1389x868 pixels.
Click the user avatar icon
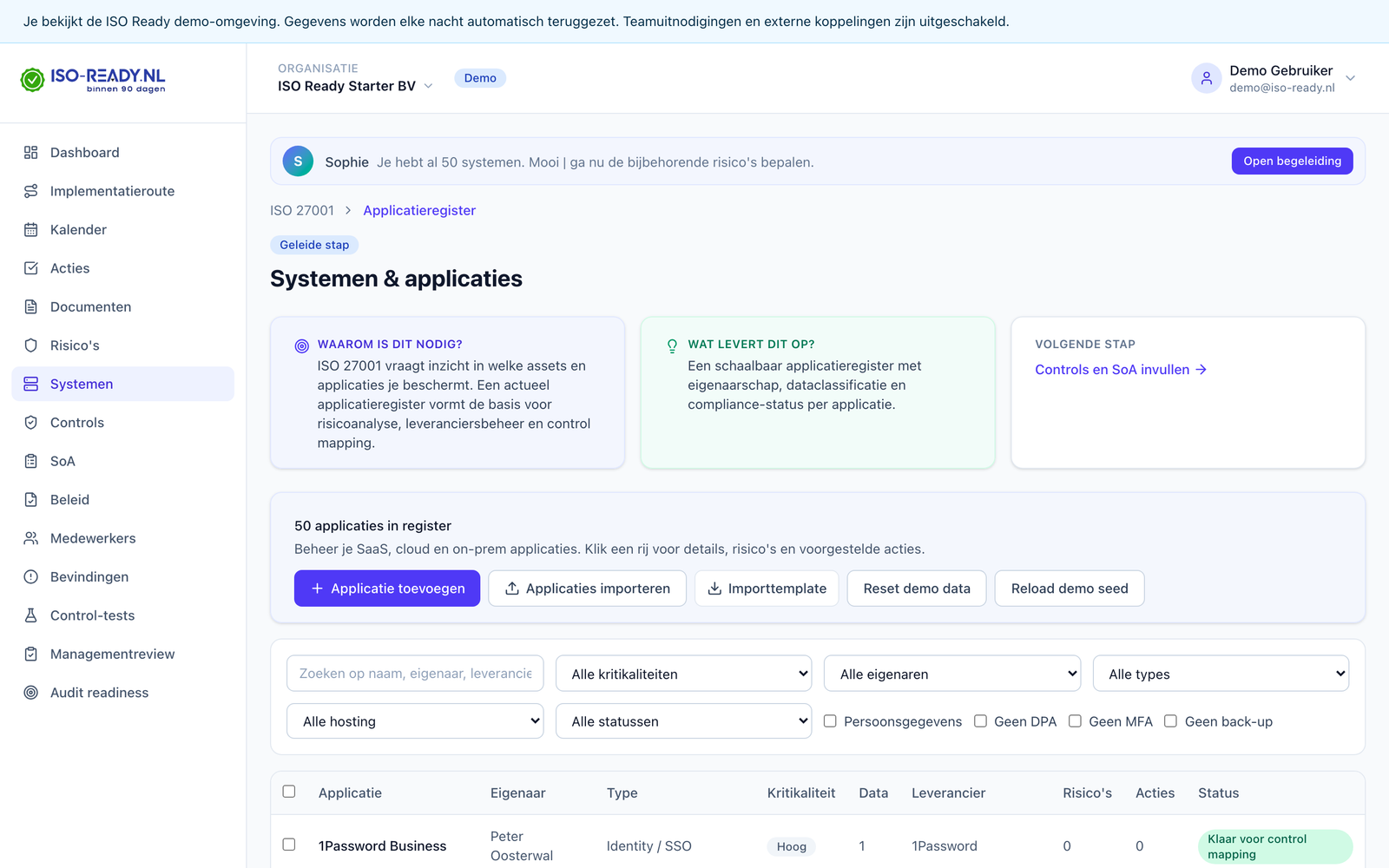tap(1207, 78)
